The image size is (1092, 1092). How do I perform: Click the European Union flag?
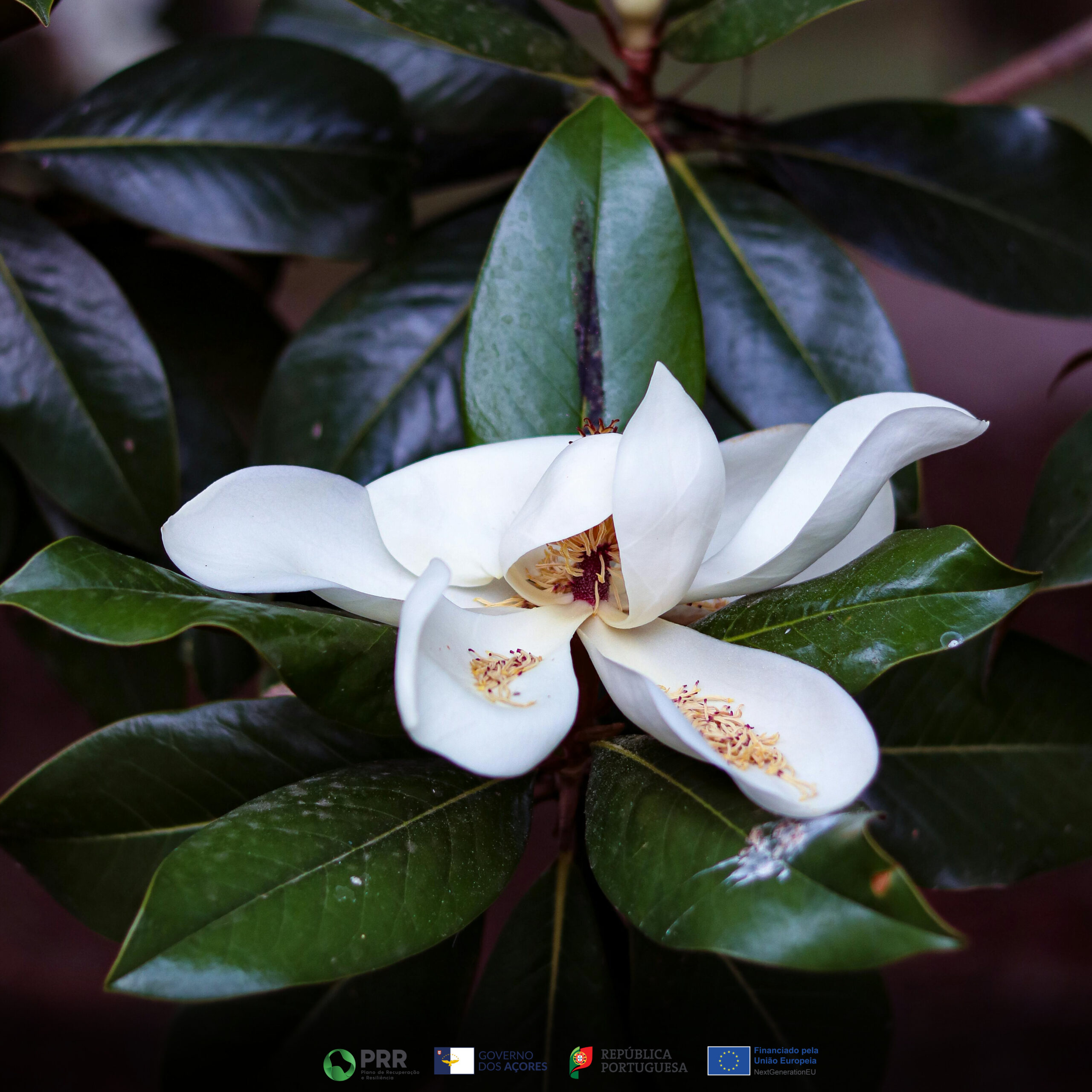click(729, 1060)
